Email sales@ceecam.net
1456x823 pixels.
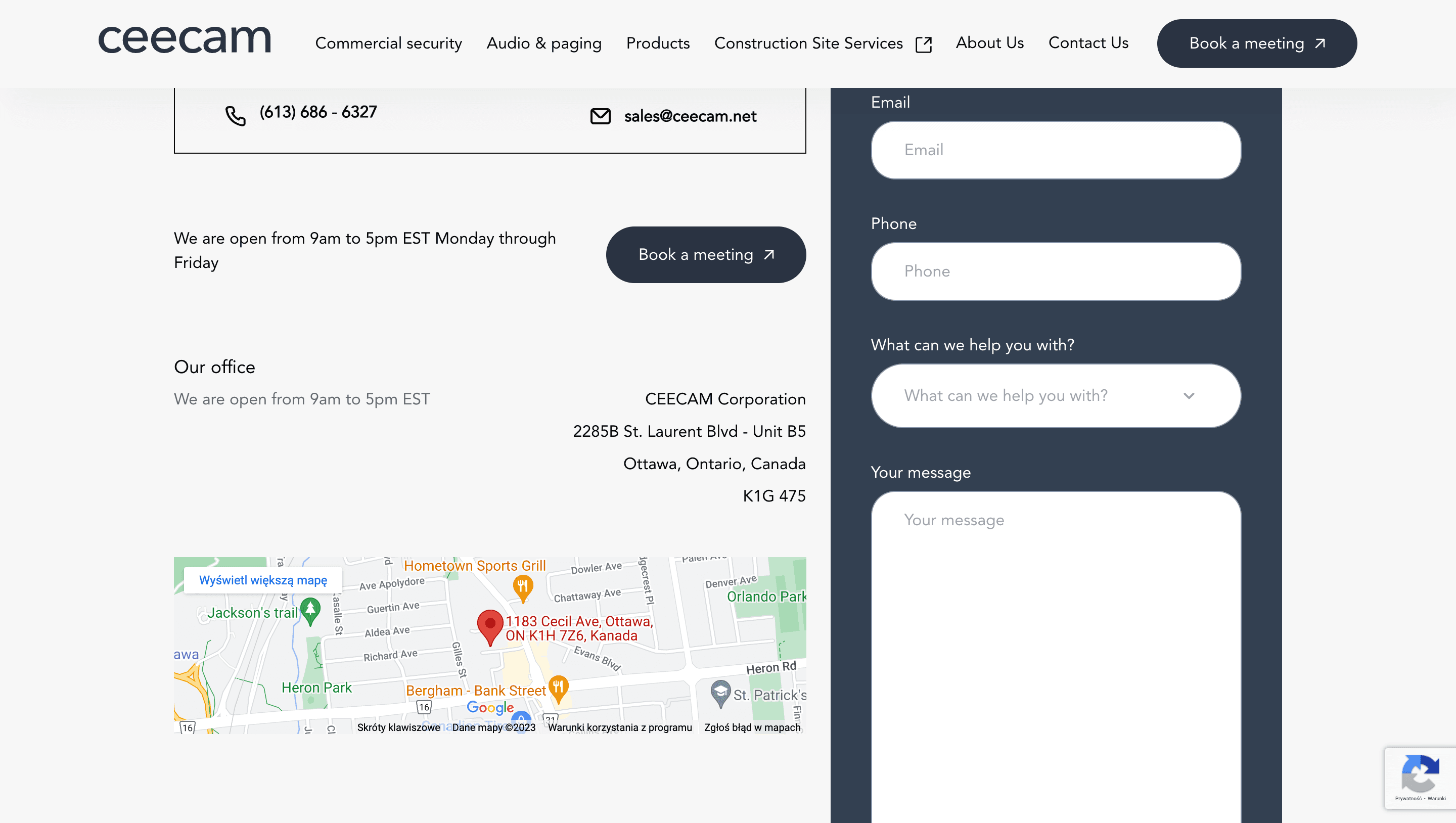tap(690, 116)
